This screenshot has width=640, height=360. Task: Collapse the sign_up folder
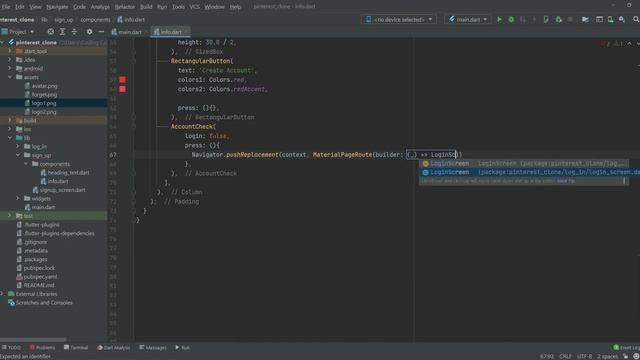[18, 155]
